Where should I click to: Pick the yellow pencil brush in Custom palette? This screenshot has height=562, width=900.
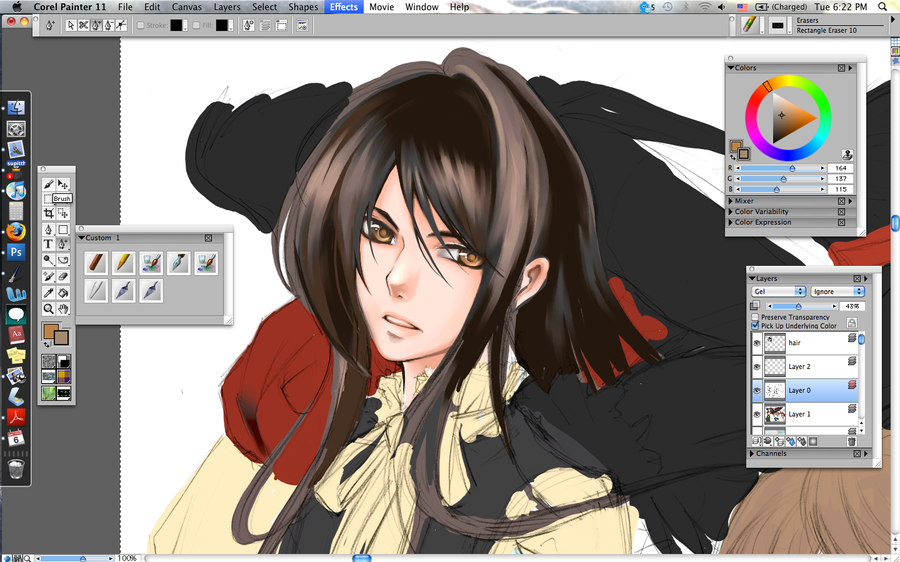point(123,263)
